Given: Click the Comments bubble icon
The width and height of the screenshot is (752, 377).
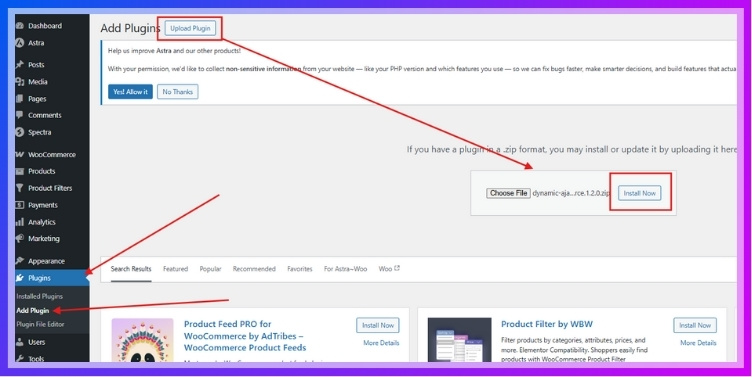Looking at the screenshot, I should point(20,115).
